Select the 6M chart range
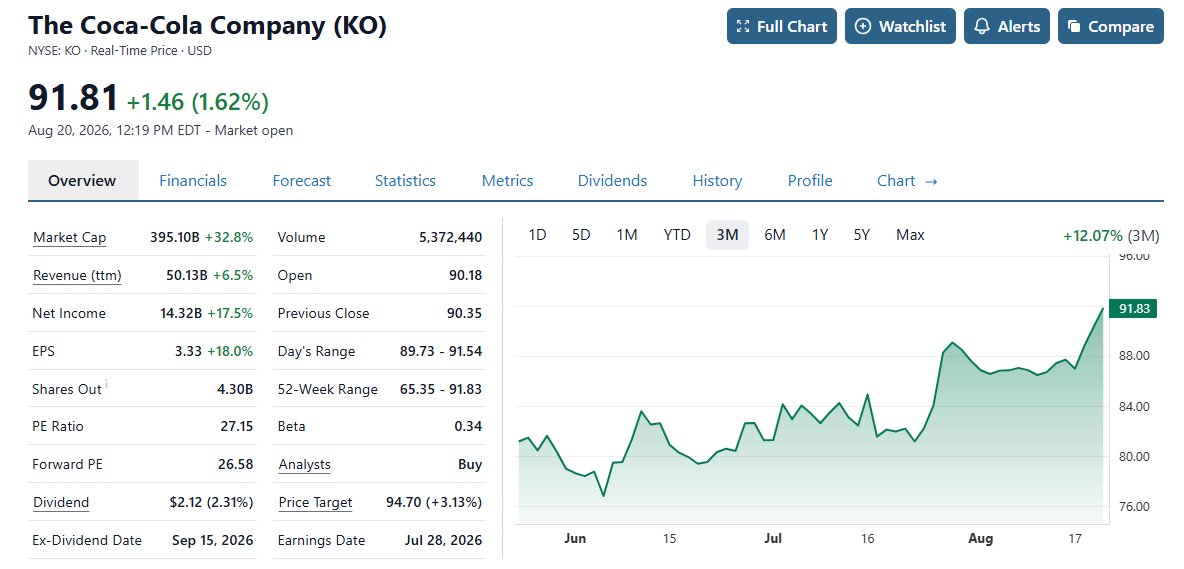 [775, 235]
